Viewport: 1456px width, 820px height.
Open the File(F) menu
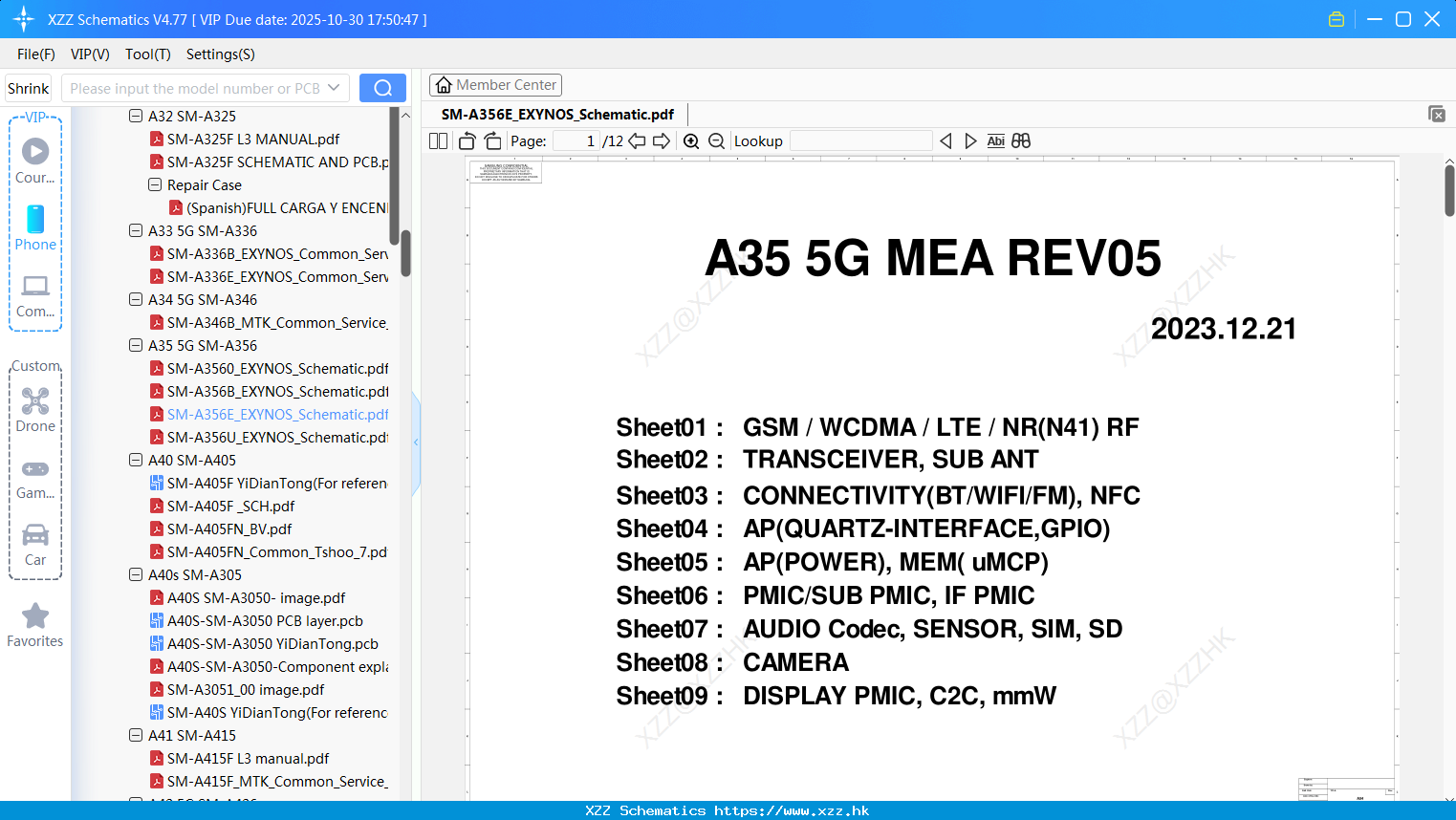coord(36,54)
